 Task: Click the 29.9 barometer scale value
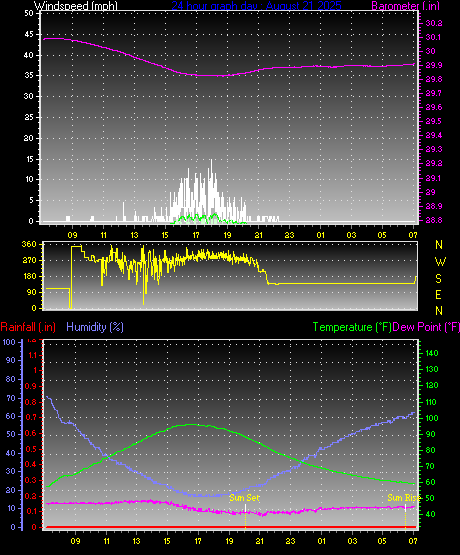(434, 65)
